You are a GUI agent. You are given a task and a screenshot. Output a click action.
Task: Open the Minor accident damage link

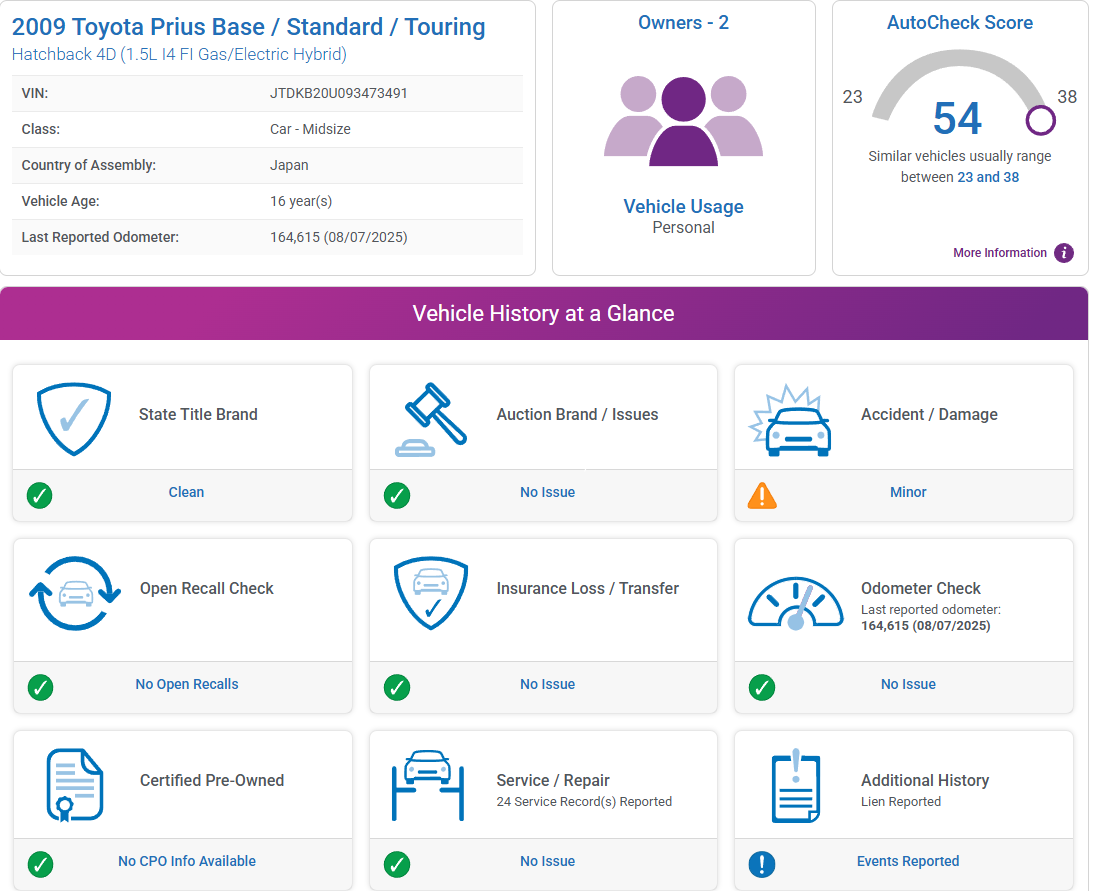(x=908, y=492)
